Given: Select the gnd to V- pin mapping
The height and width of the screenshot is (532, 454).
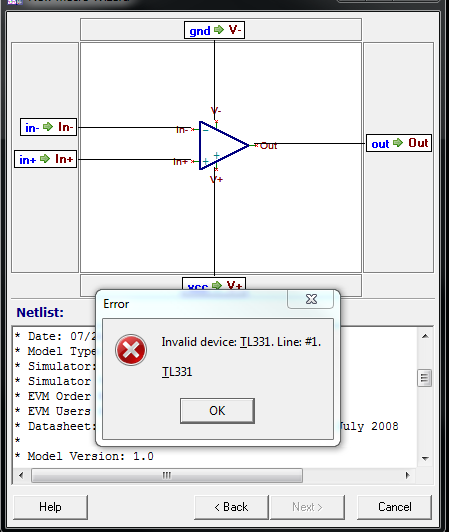Looking at the screenshot, I should [214, 30].
